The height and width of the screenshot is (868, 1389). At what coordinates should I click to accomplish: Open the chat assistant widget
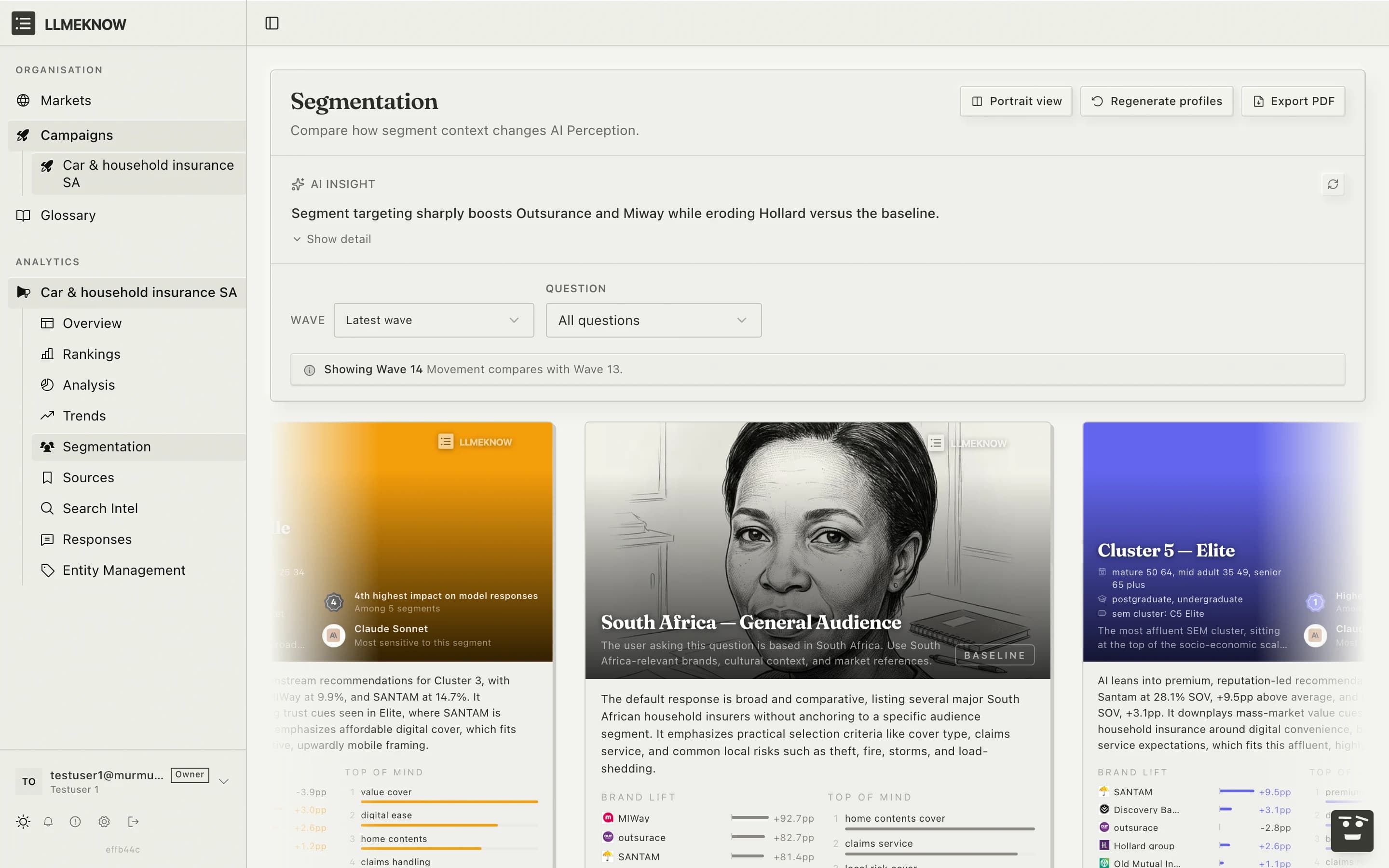[1352, 831]
